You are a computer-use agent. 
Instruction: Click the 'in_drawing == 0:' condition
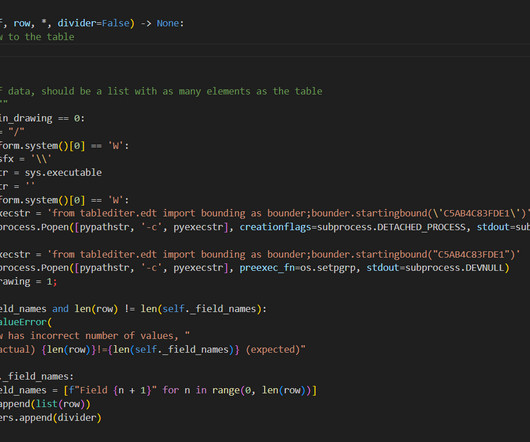coord(42,119)
